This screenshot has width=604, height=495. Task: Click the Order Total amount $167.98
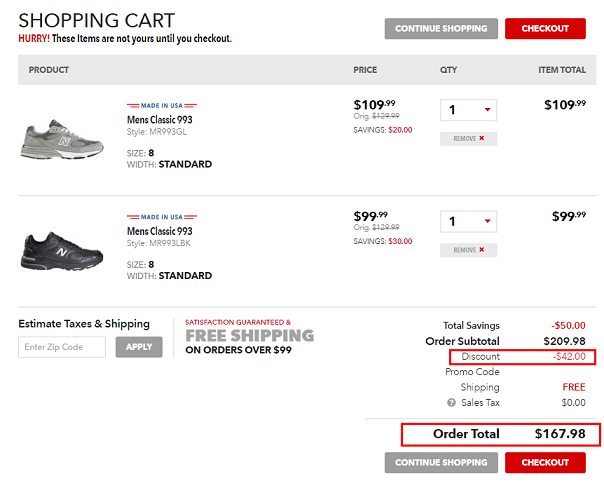[557, 434]
